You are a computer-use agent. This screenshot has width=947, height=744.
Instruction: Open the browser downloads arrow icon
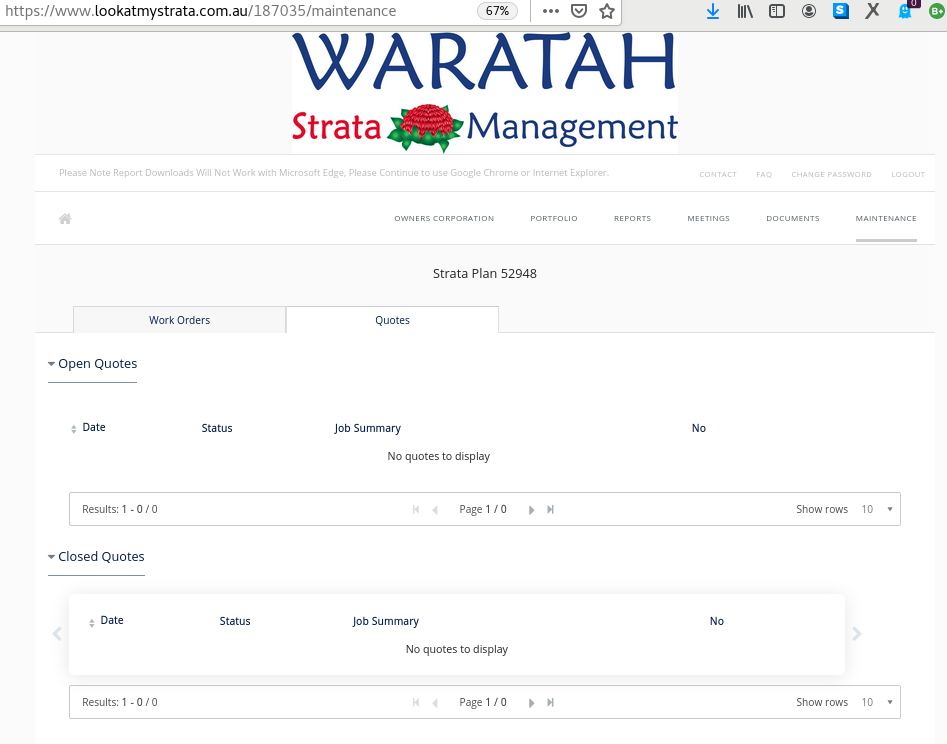[713, 11]
